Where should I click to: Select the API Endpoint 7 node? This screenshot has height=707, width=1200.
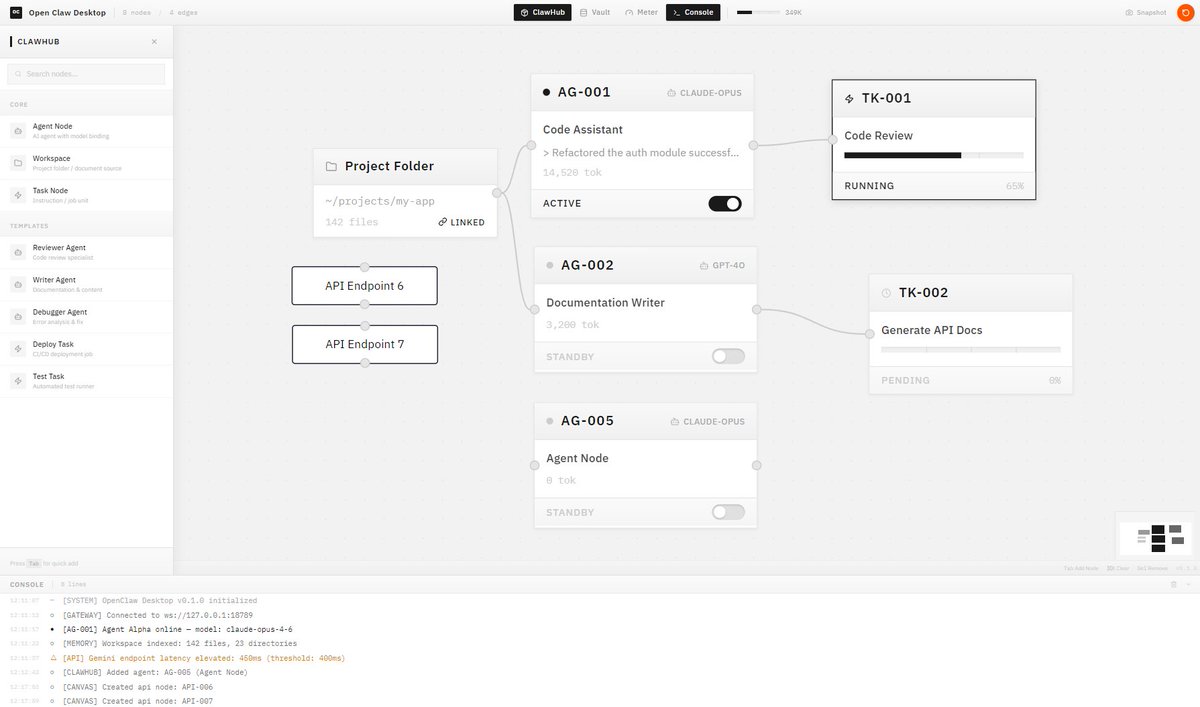pyautogui.click(x=365, y=344)
